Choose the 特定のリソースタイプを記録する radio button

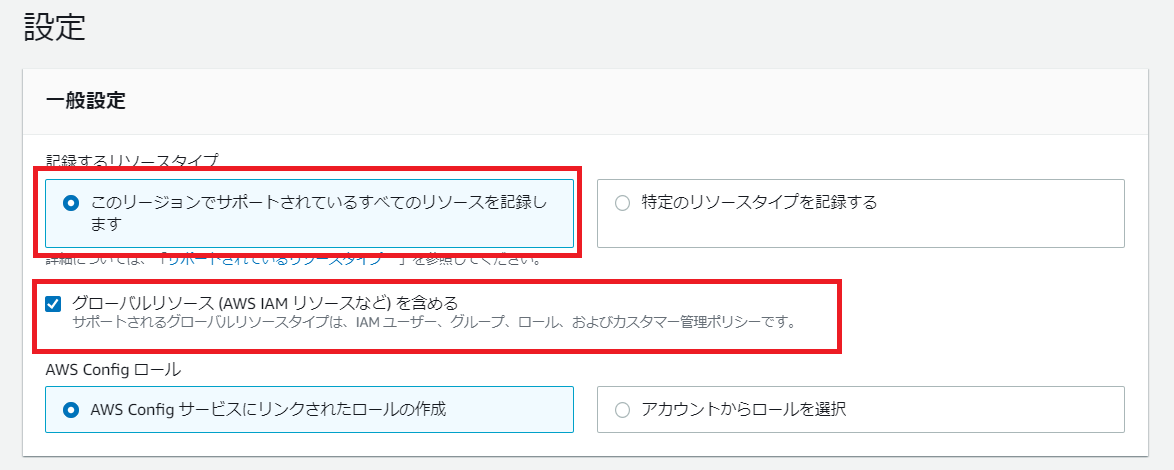point(622,203)
